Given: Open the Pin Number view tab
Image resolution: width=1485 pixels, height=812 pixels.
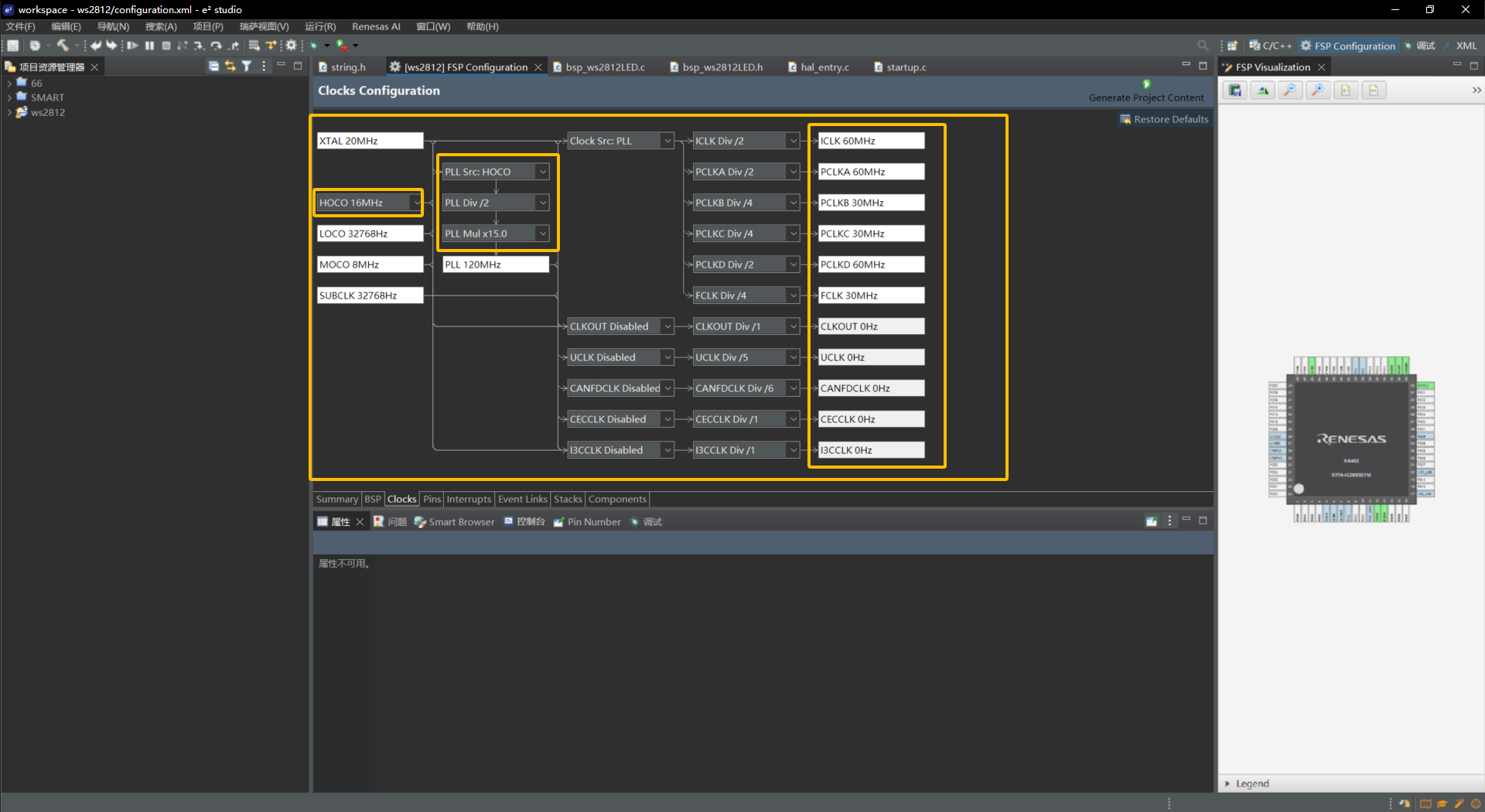Looking at the screenshot, I should [587, 522].
